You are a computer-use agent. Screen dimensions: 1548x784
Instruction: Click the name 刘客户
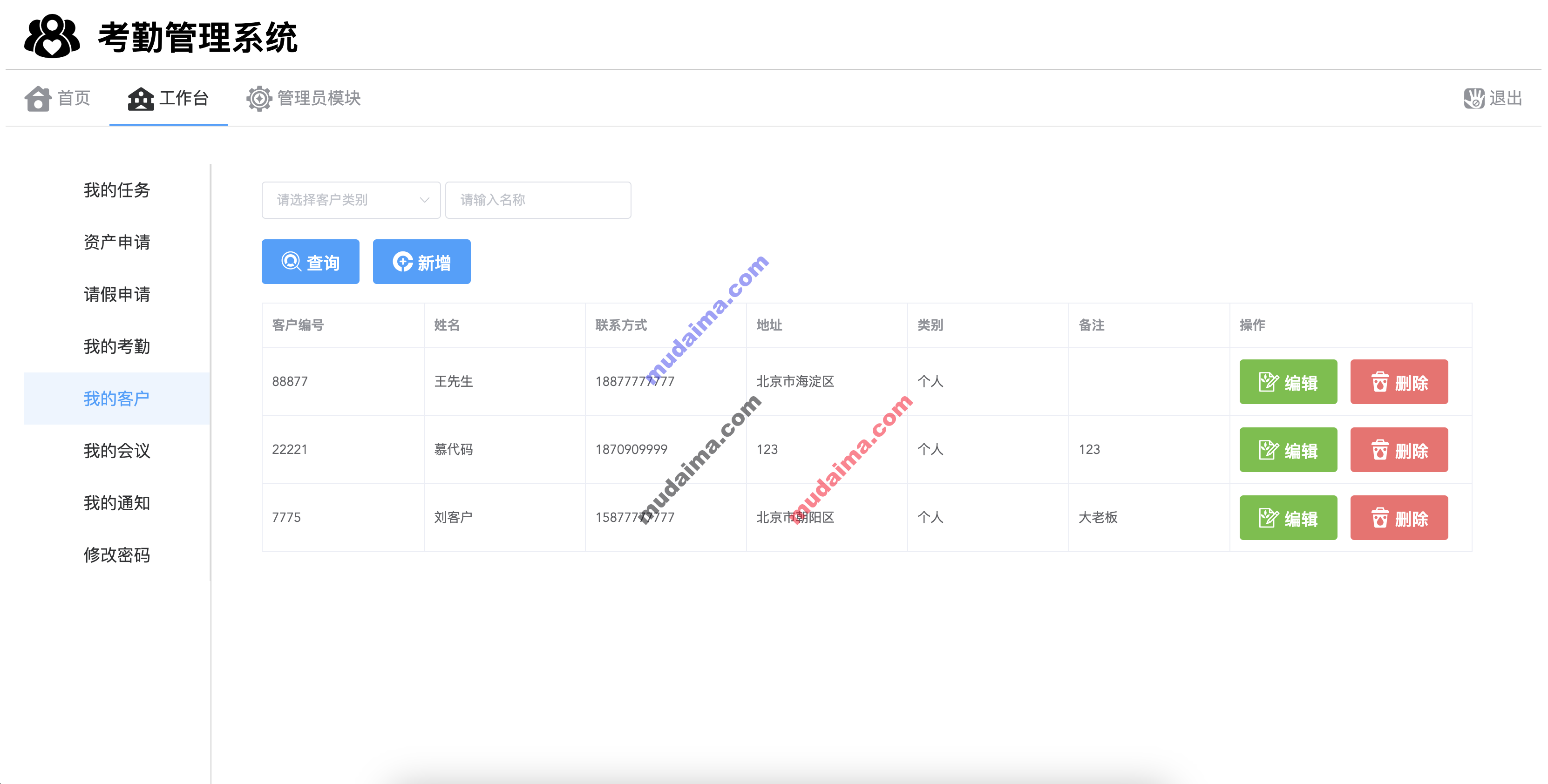pos(453,517)
